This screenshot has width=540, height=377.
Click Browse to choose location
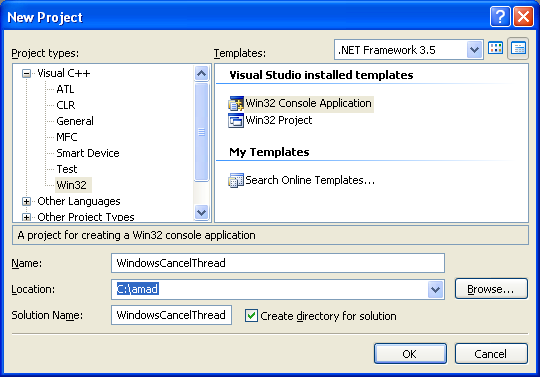[491, 289]
